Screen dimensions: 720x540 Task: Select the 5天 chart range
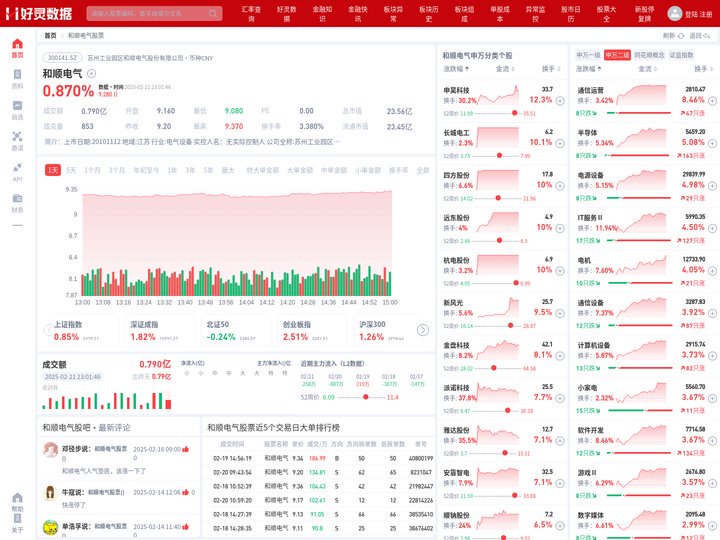71,170
